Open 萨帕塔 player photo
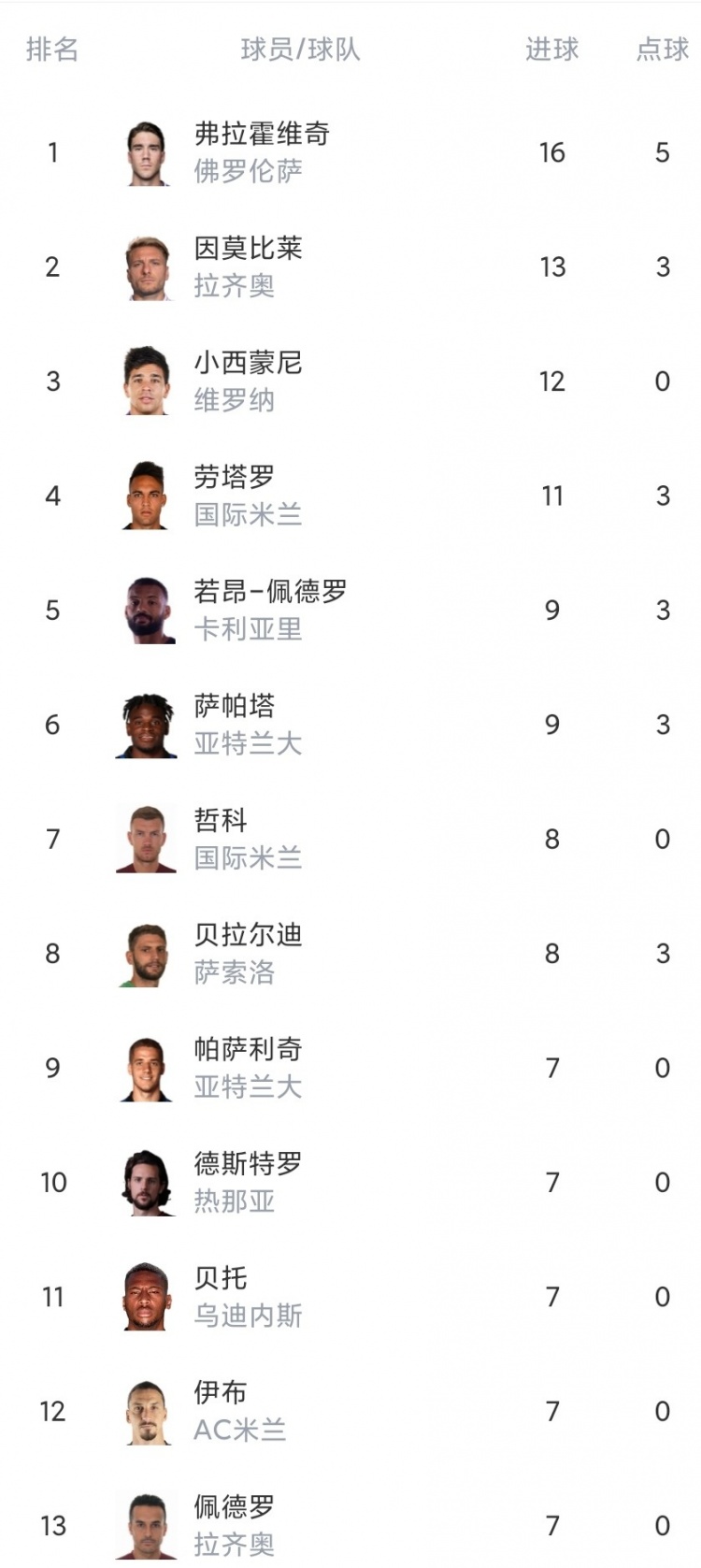 click(147, 726)
